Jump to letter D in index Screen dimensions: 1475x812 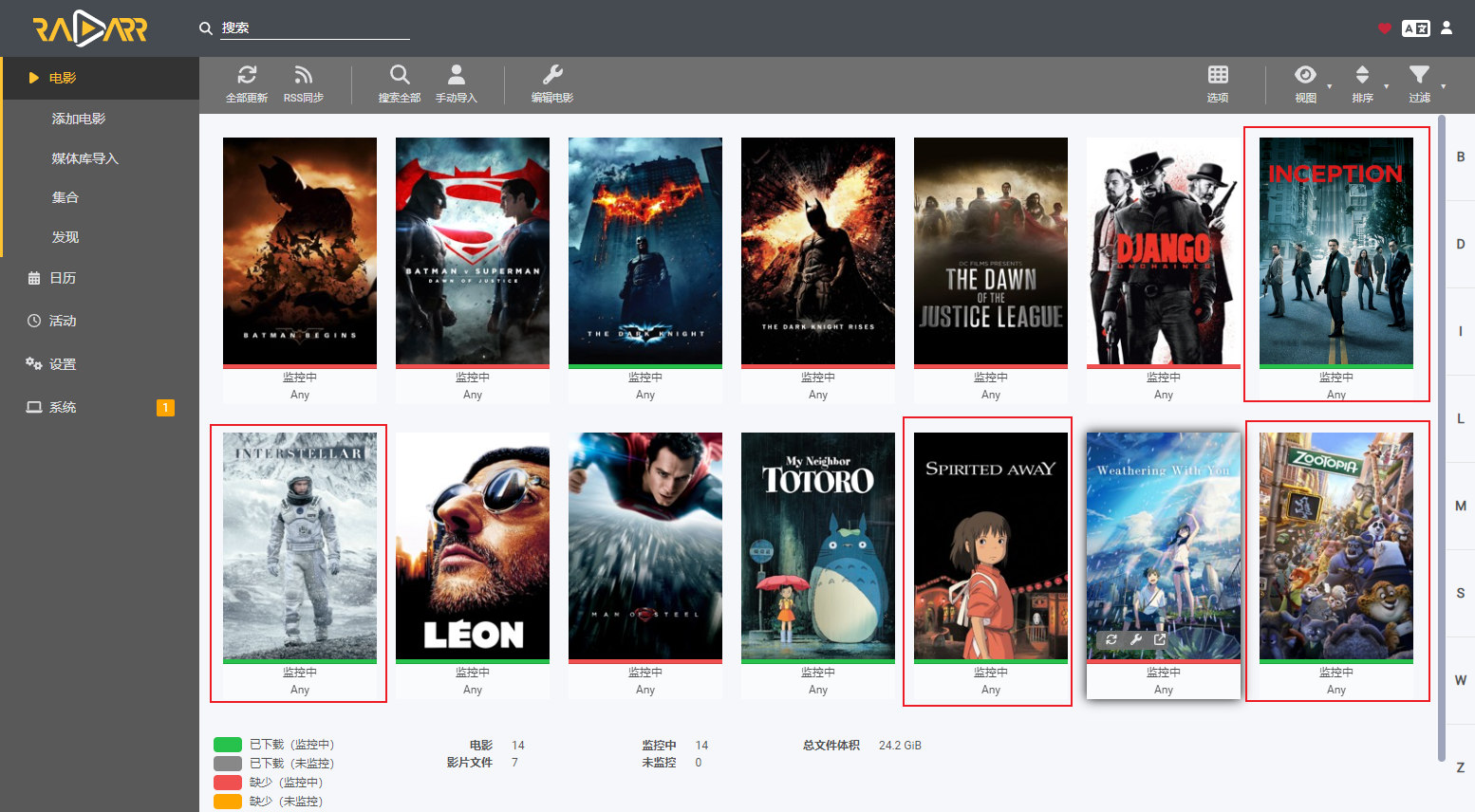pos(1461,244)
